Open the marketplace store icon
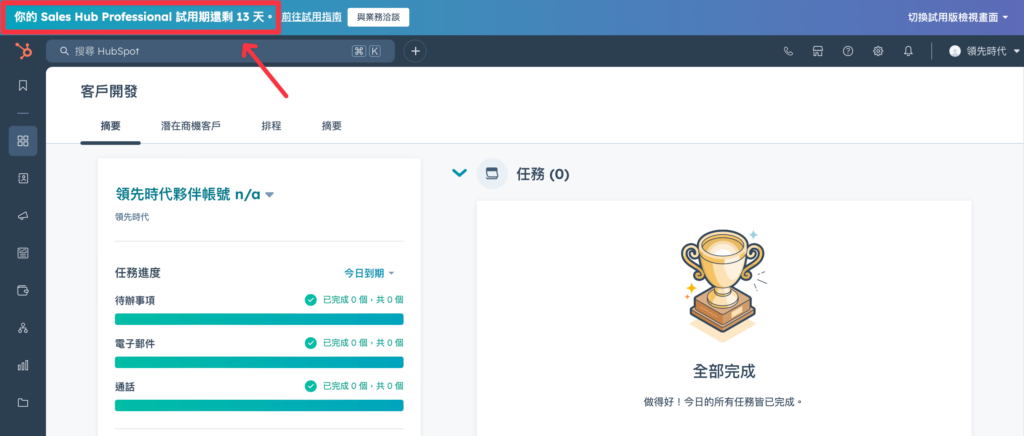This screenshot has height=436, width=1024. 818,52
